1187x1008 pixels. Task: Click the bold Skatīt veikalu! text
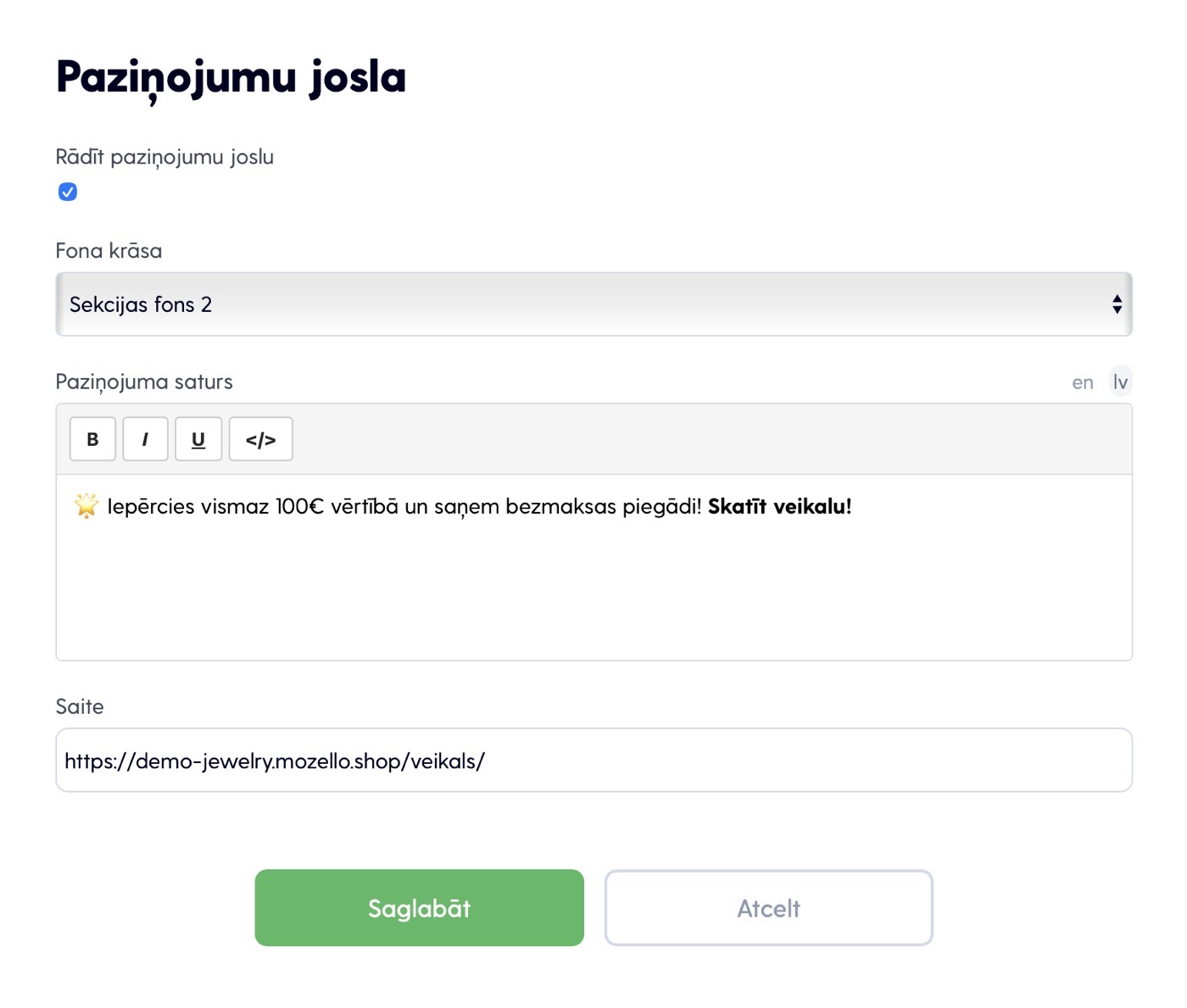tap(779, 507)
